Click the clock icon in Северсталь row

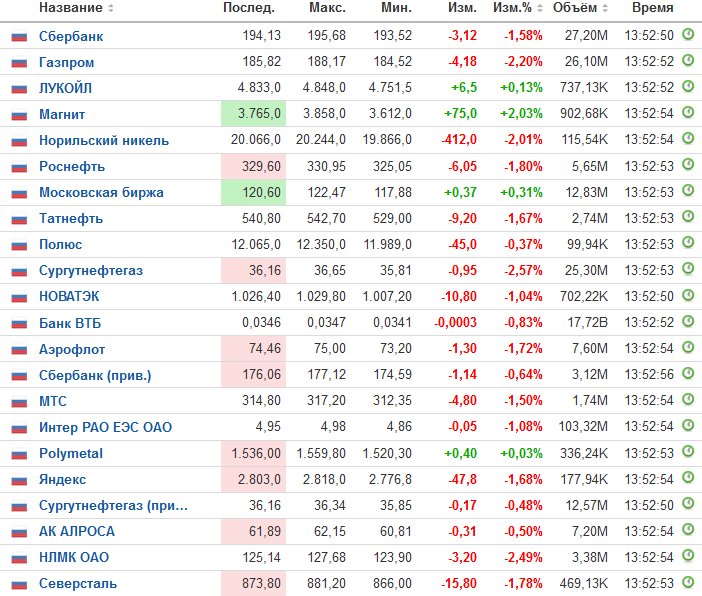688,582
